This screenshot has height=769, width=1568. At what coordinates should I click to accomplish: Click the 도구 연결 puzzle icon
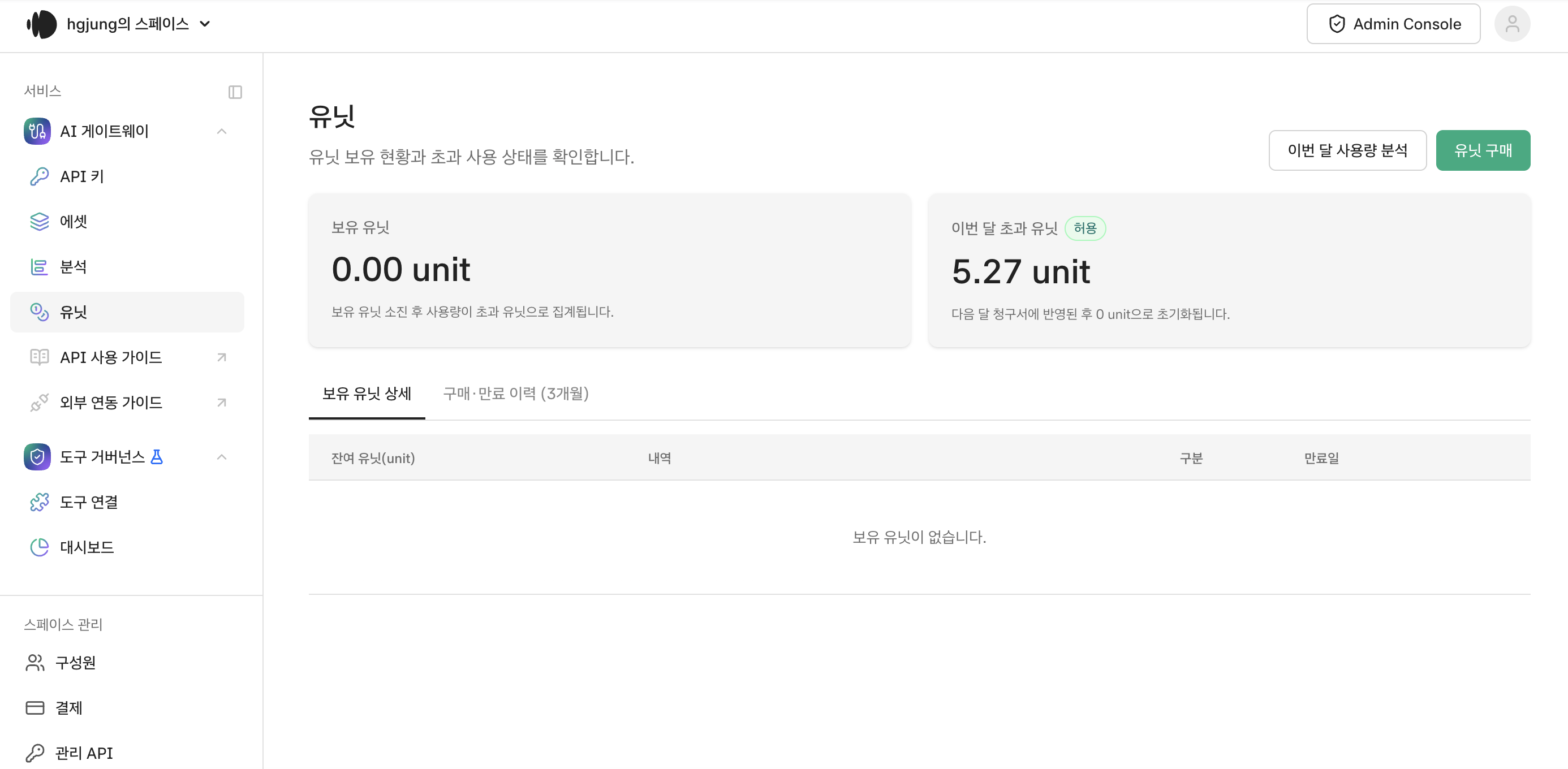(39, 502)
